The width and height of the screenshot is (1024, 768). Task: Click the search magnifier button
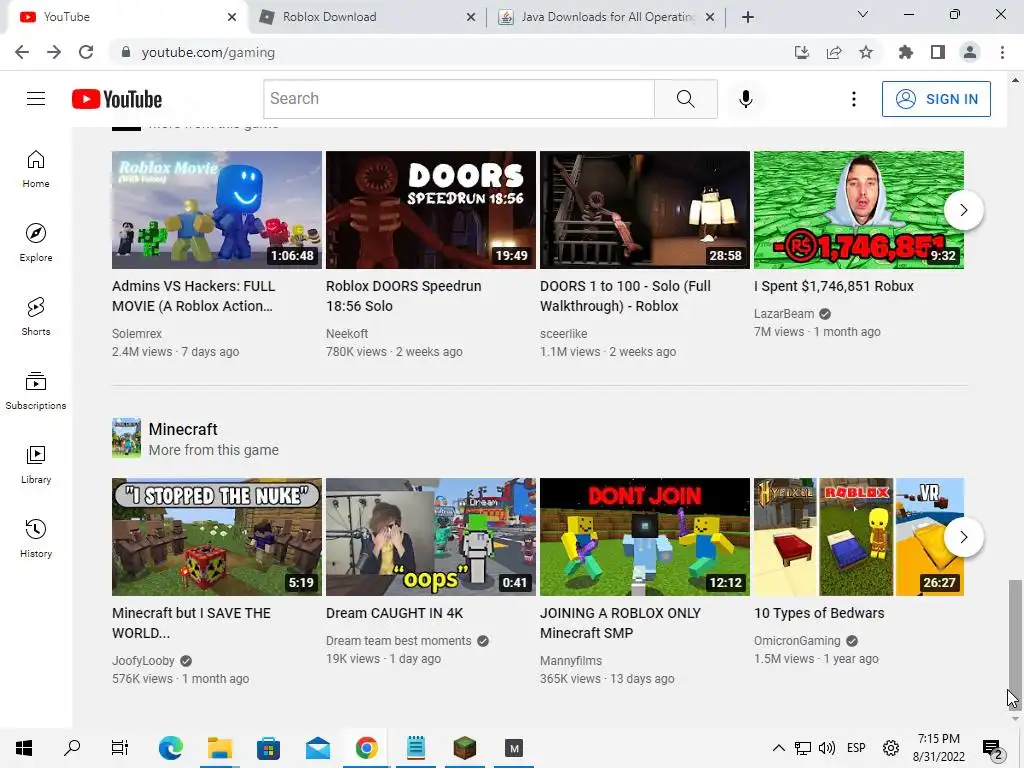(x=686, y=99)
